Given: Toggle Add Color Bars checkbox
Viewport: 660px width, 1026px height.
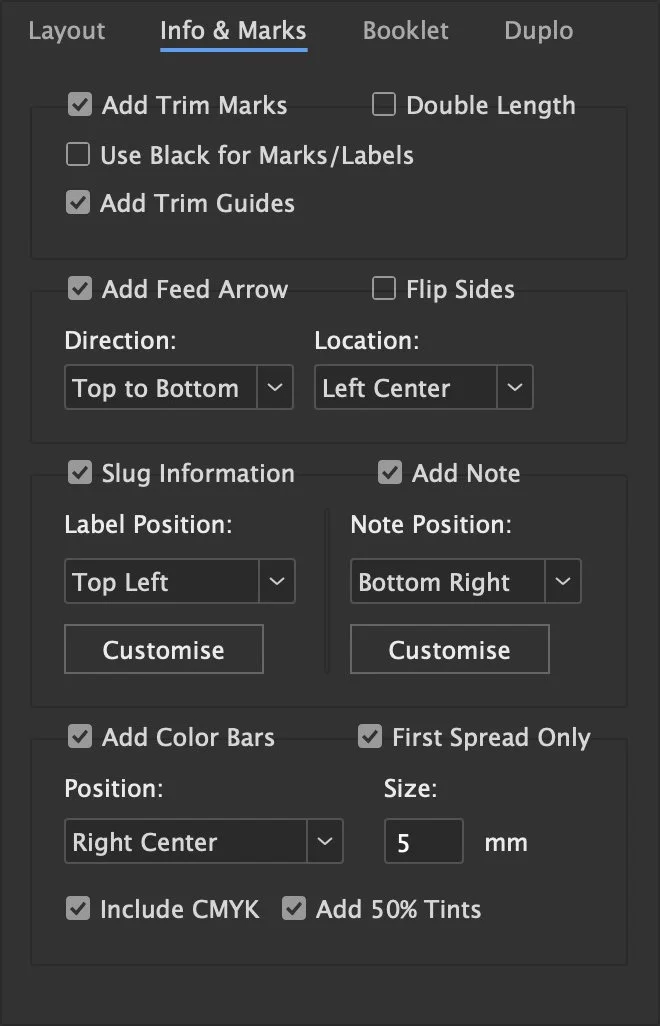Looking at the screenshot, I should tap(80, 737).
